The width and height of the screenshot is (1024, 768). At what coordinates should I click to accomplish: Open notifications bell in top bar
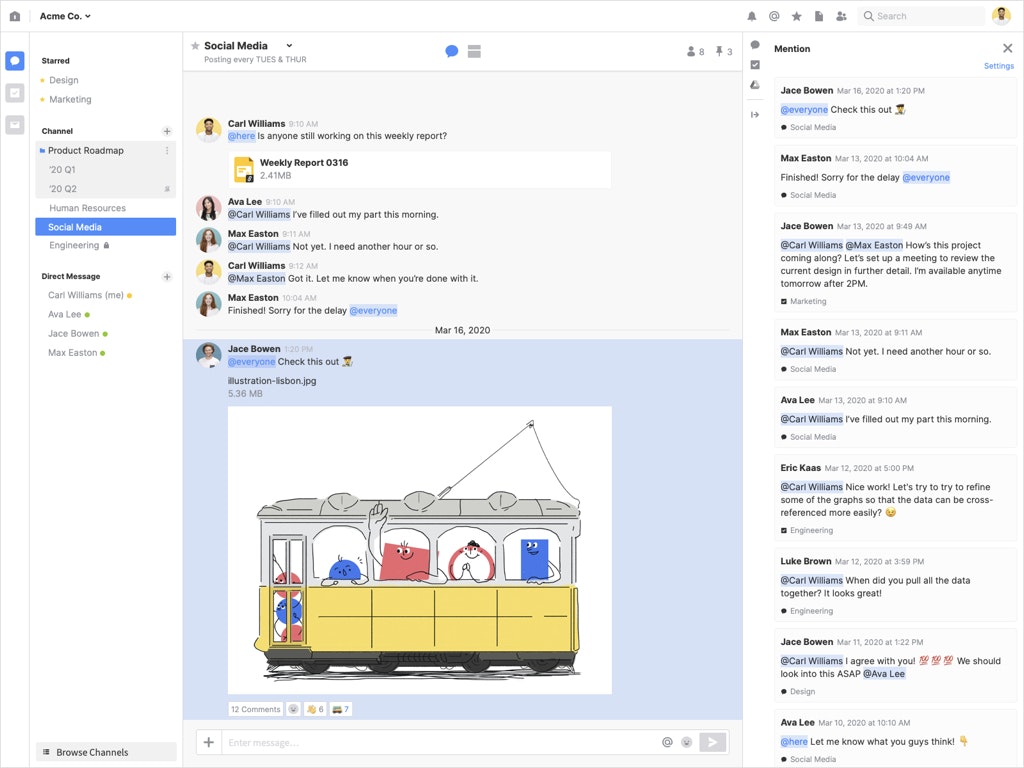coord(752,16)
